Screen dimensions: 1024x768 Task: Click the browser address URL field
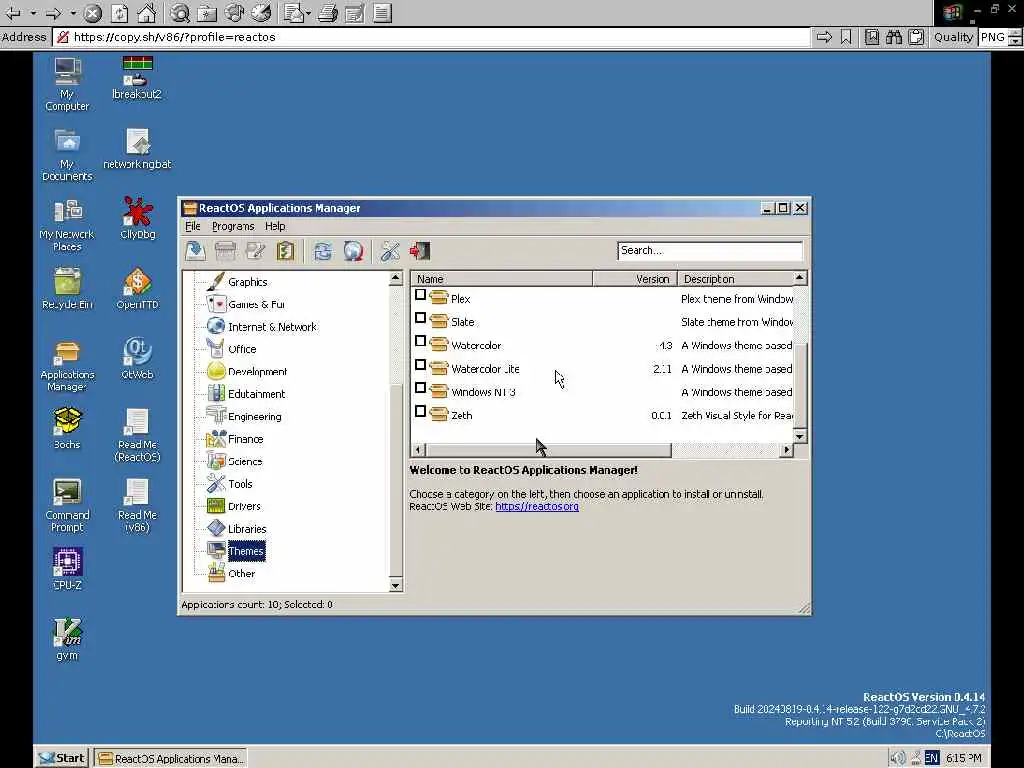431,37
